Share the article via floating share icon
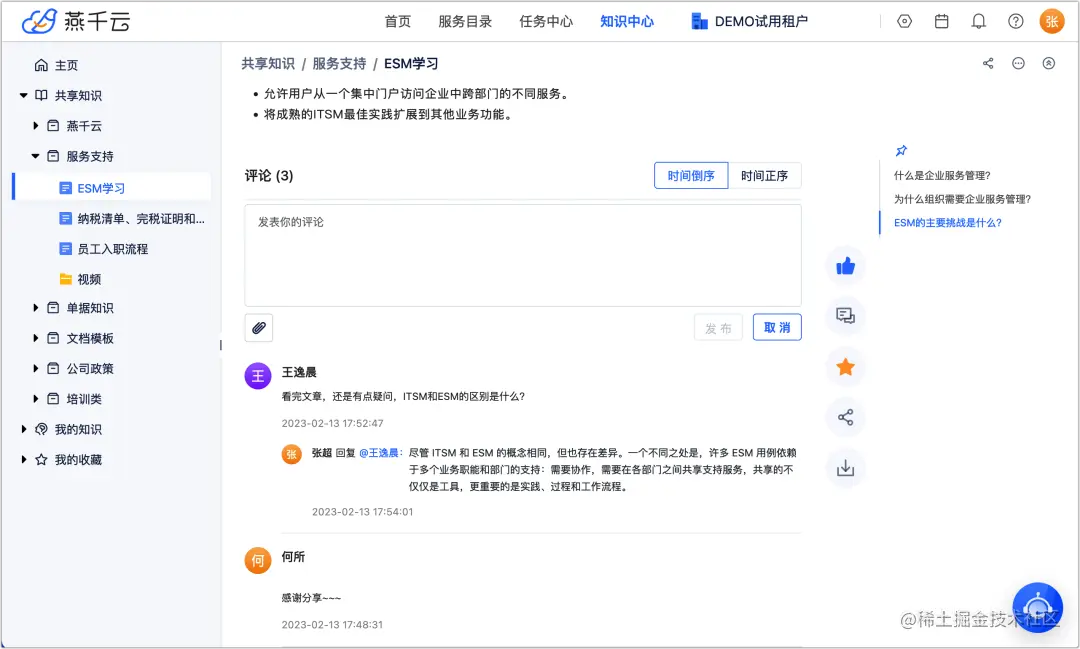The image size is (1080, 649). coord(845,417)
